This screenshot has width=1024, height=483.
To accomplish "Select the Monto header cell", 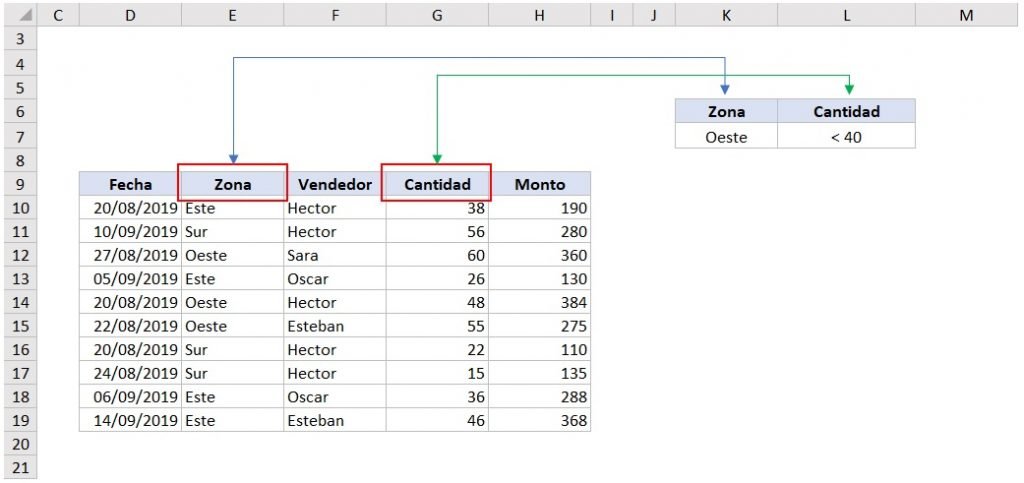I will [x=539, y=184].
